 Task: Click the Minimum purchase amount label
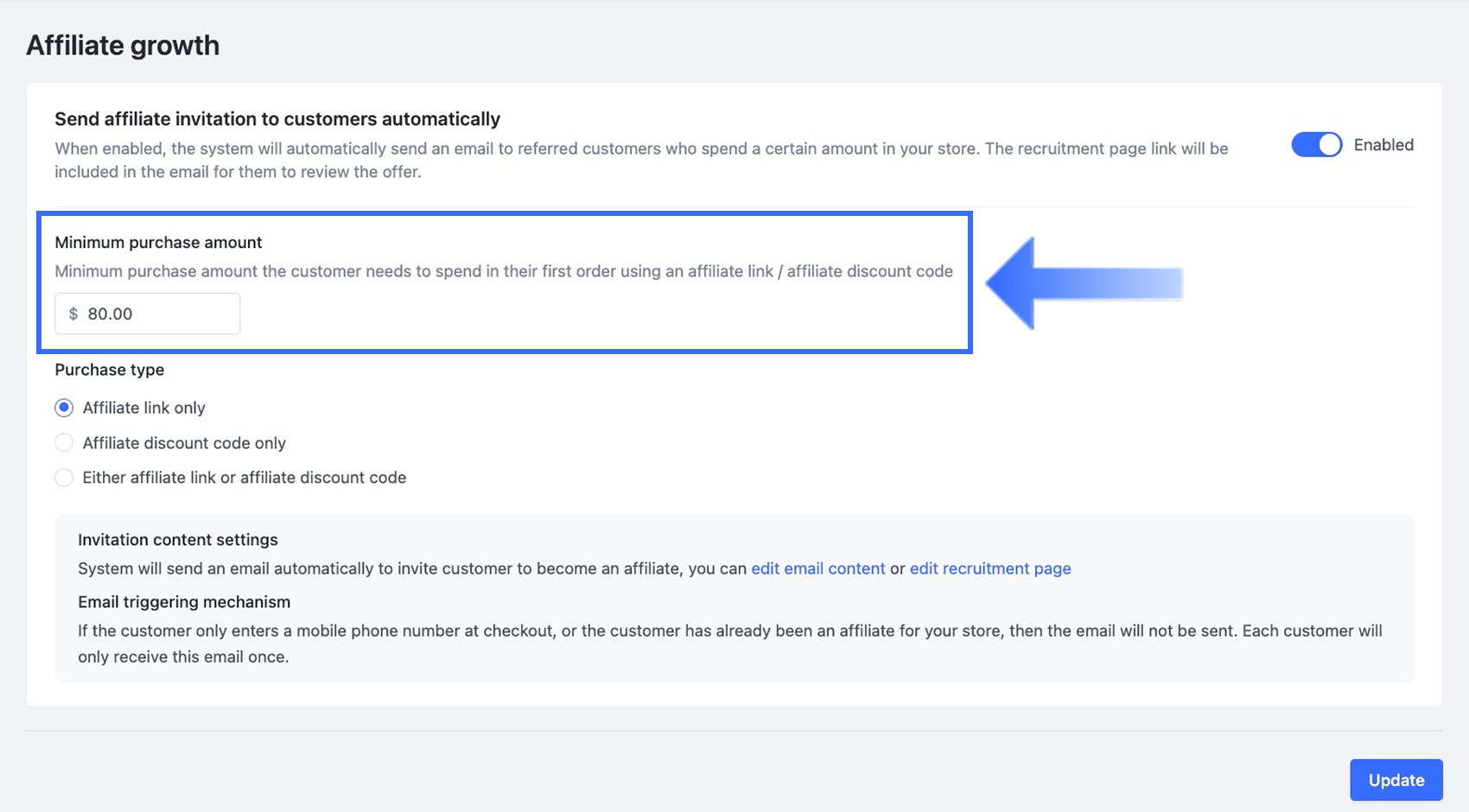point(158,243)
